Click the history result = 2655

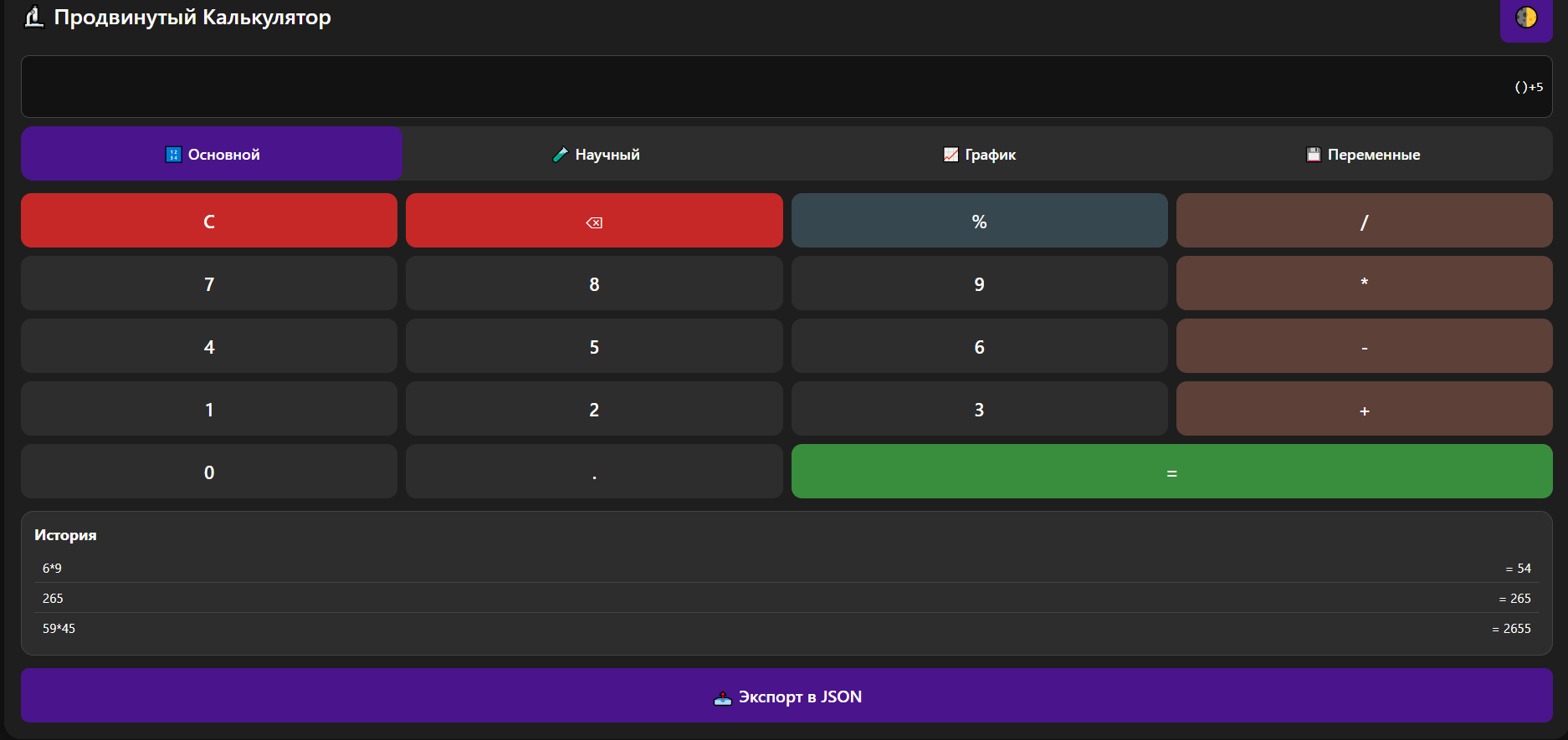pos(1511,629)
